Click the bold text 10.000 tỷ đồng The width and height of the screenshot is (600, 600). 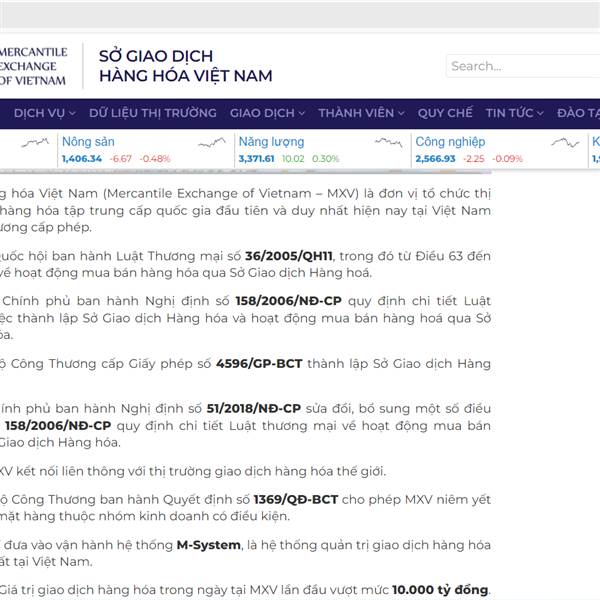point(440,590)
